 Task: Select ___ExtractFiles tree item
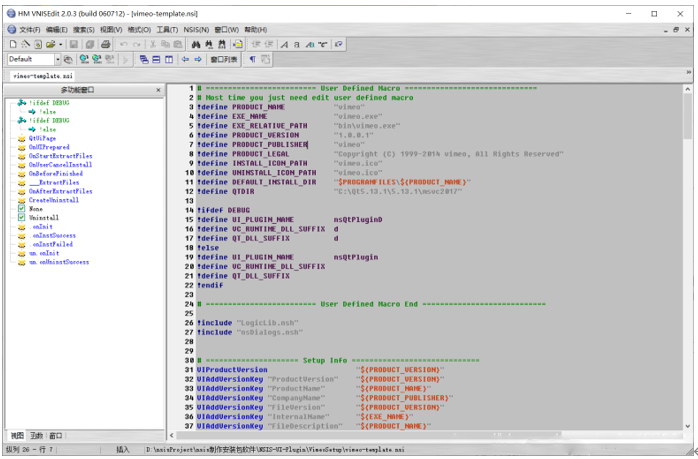click(54, 183)
